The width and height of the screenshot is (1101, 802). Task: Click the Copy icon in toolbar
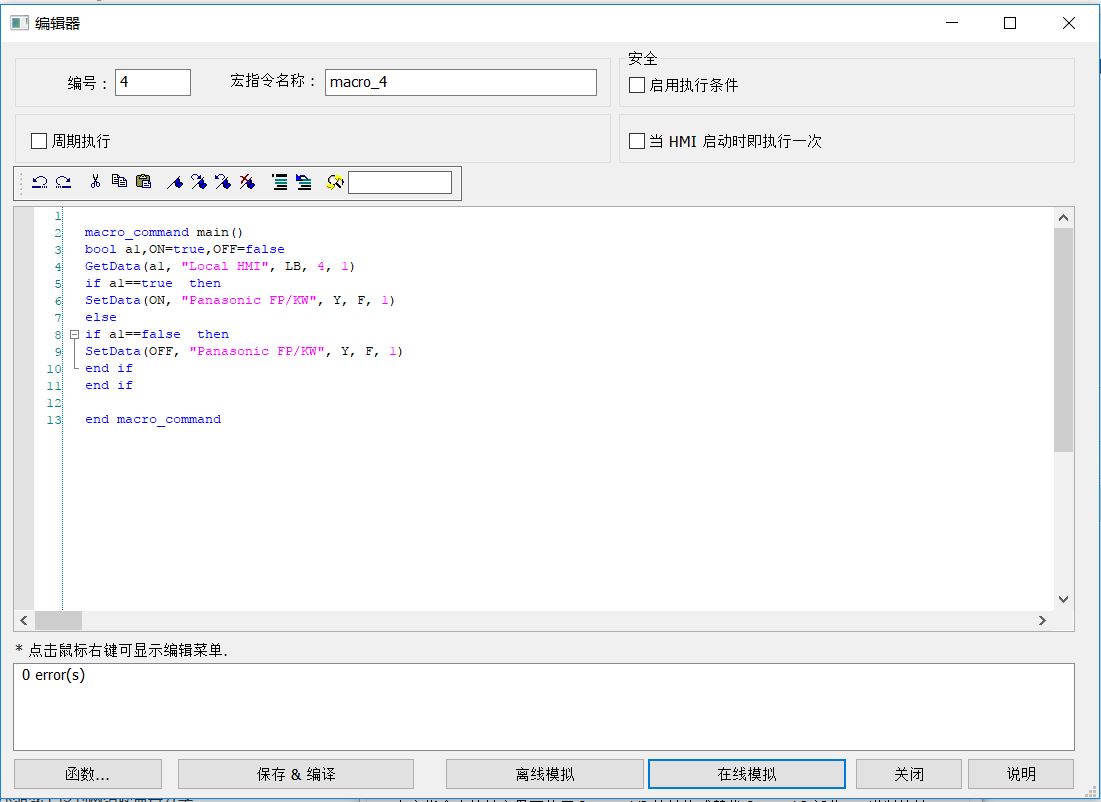pos(119,182)
